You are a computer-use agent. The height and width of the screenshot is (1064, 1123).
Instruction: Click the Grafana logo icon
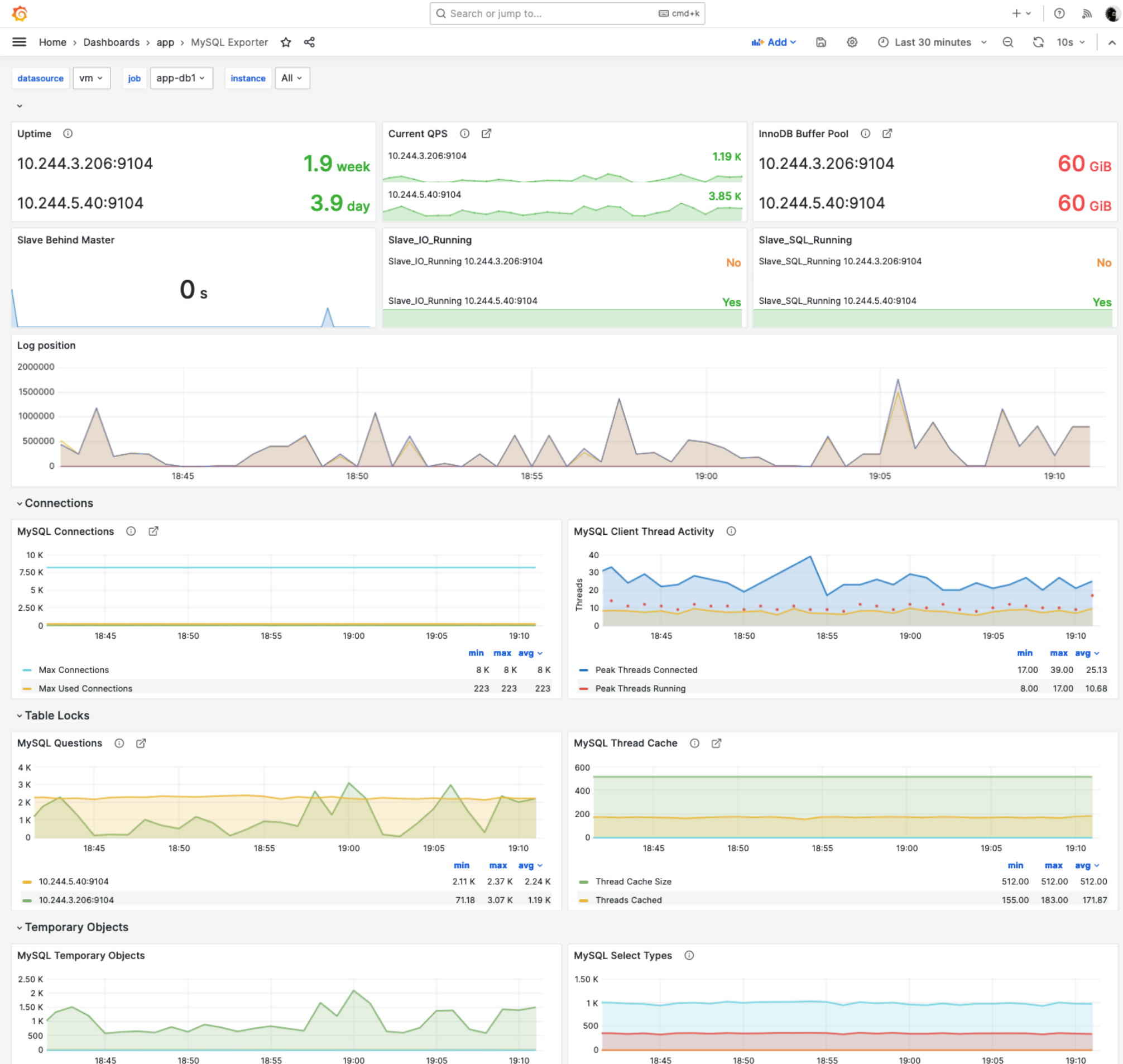pyautogui.click(x=20, y=13)
